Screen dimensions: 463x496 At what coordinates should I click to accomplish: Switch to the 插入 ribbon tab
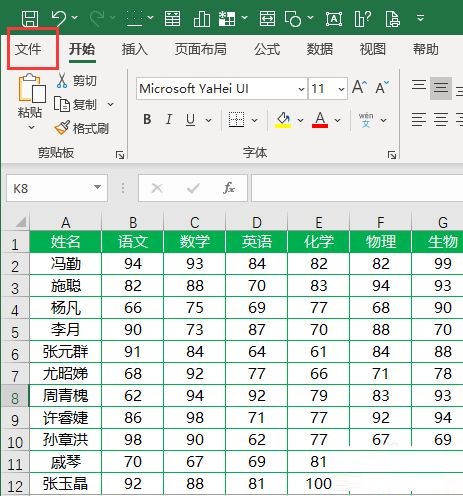pos(134,50)
